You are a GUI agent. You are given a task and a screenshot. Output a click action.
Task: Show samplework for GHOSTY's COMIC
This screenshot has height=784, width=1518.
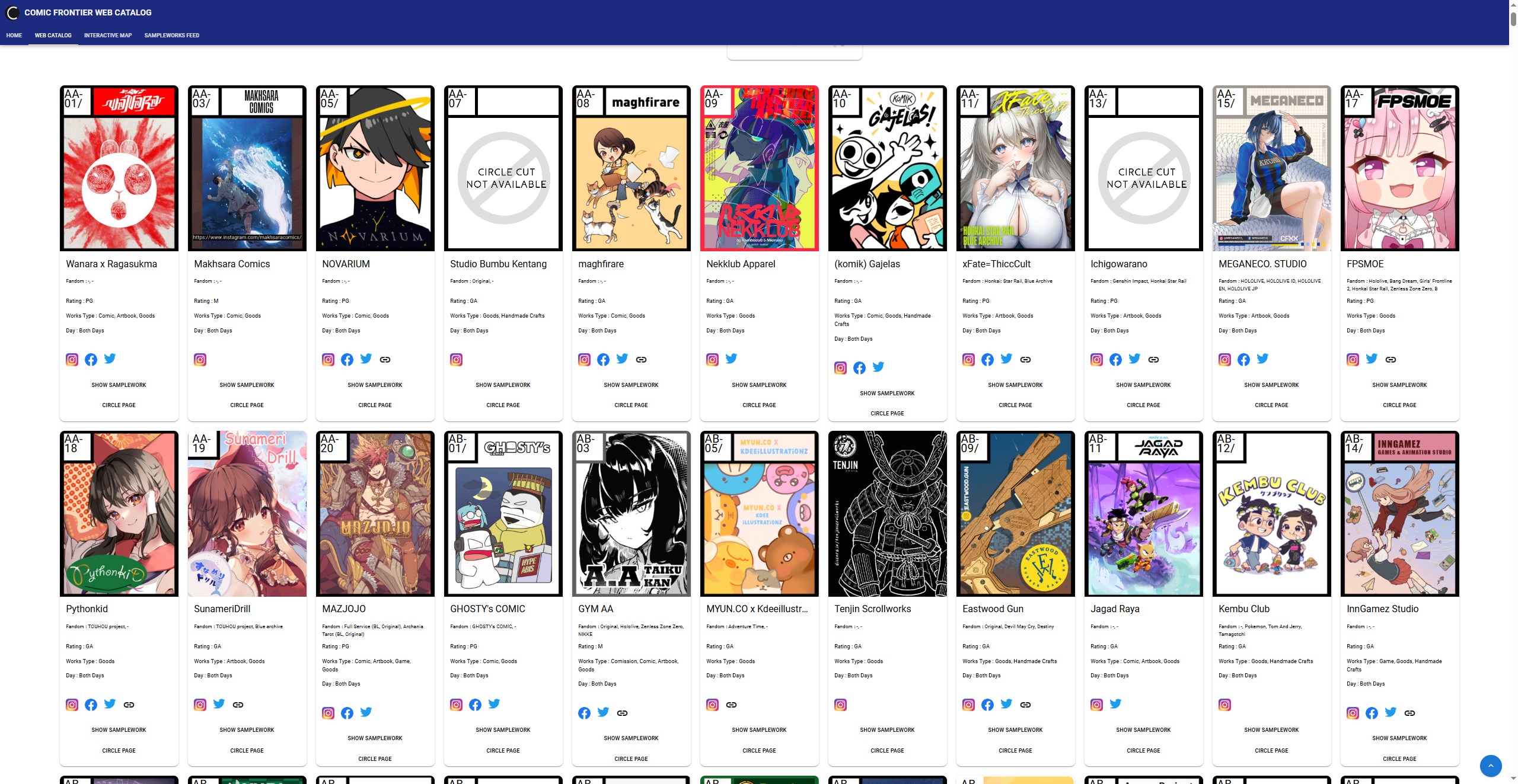pyautogui.click(x=503, y=730)
